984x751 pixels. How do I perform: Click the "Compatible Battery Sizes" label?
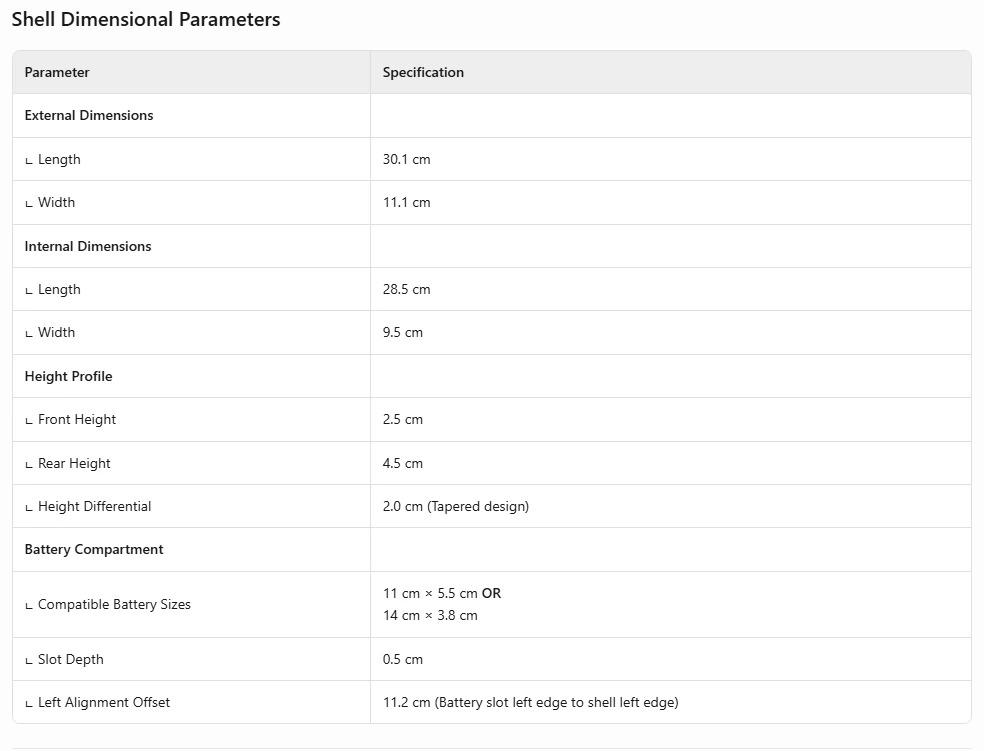coord(114,604)
